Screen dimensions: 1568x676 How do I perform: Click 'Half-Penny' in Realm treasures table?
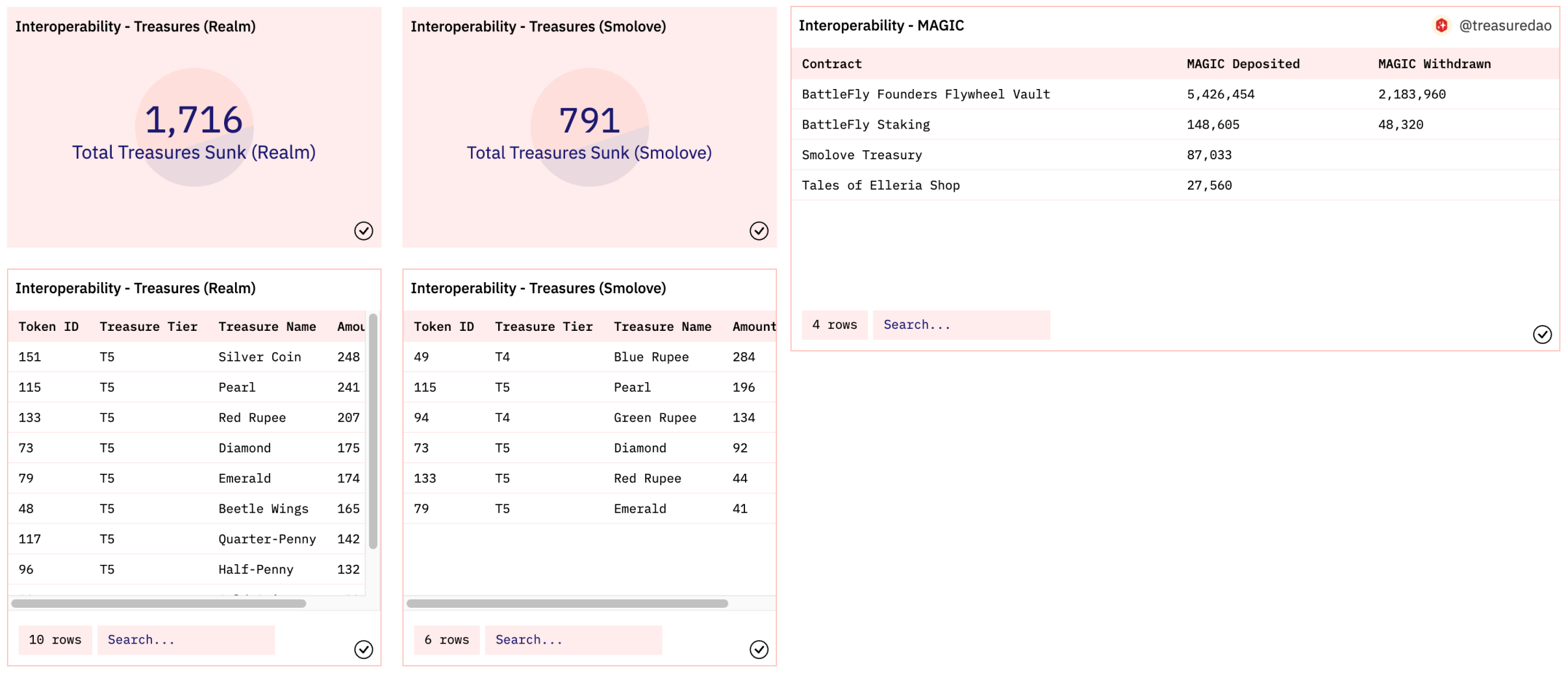(x=256, y=569)
